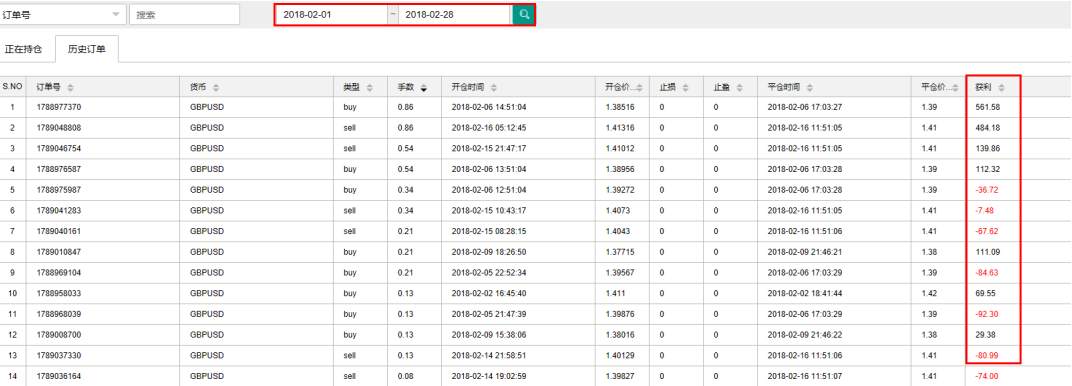Sort by 获利 column sort arrows
1072x386 pixels.
[1002, 87]
